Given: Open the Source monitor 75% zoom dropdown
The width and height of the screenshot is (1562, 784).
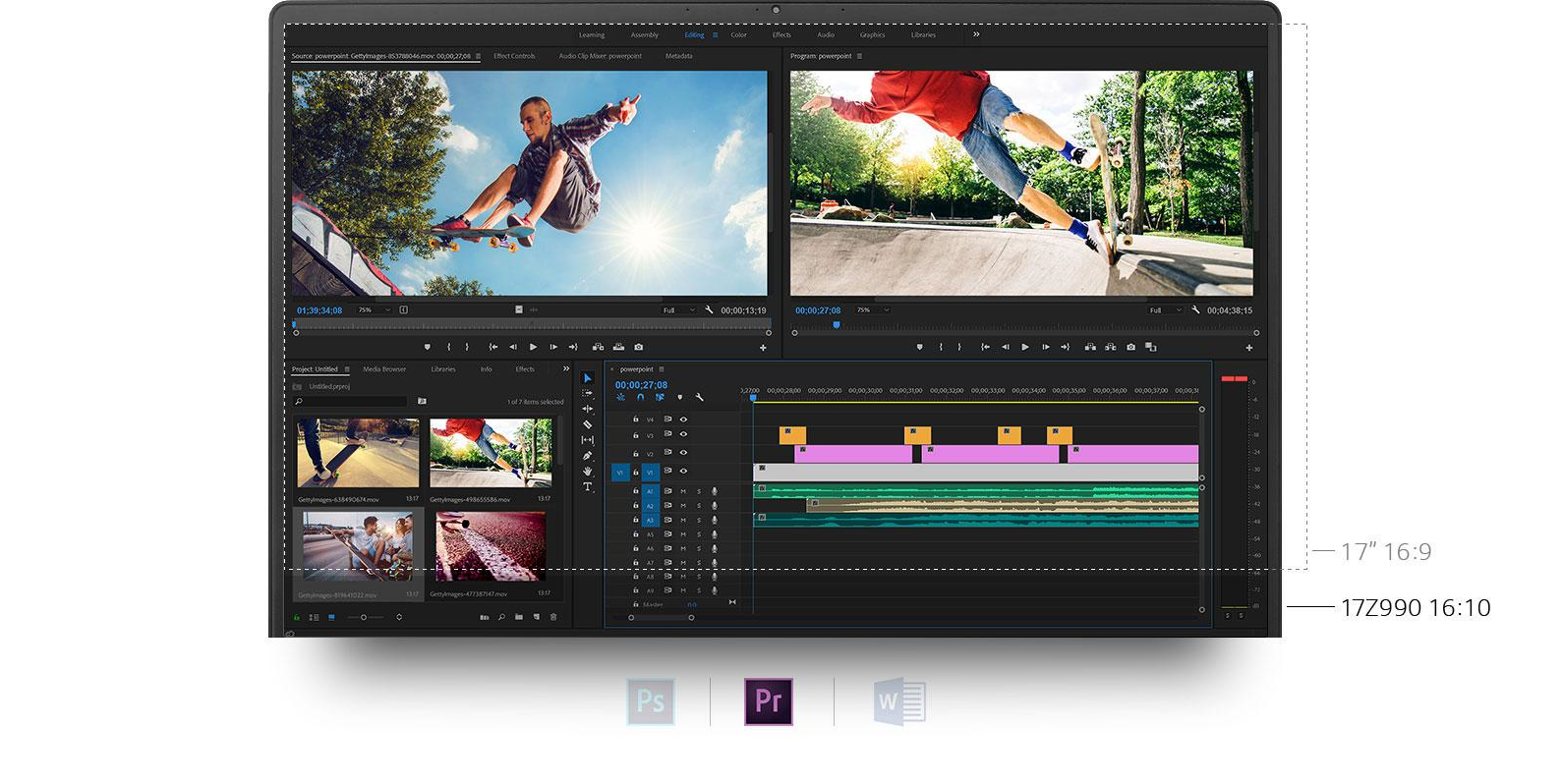Looking at the screenshot, I should click(x=374, y=310).
